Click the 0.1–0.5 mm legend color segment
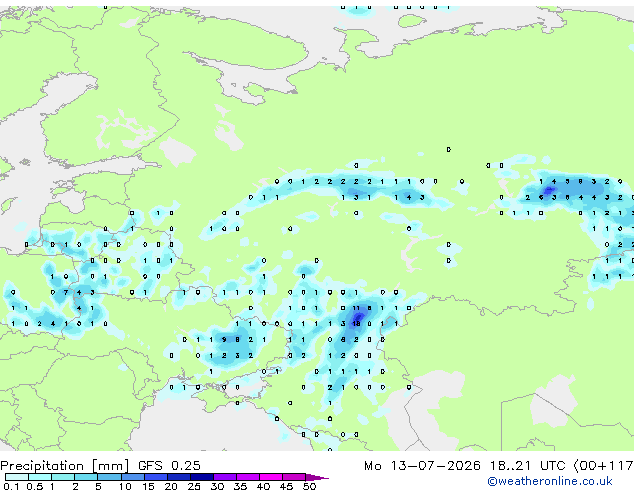634x490 pixels. [17, 477]
